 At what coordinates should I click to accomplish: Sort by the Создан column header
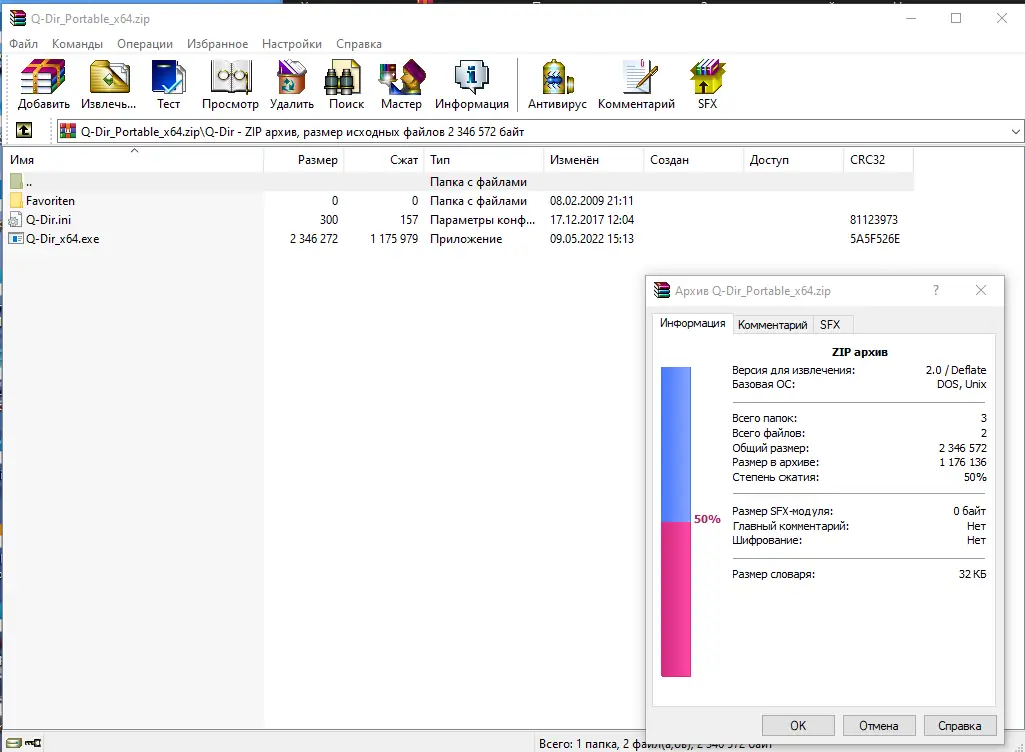click(694, 160)
